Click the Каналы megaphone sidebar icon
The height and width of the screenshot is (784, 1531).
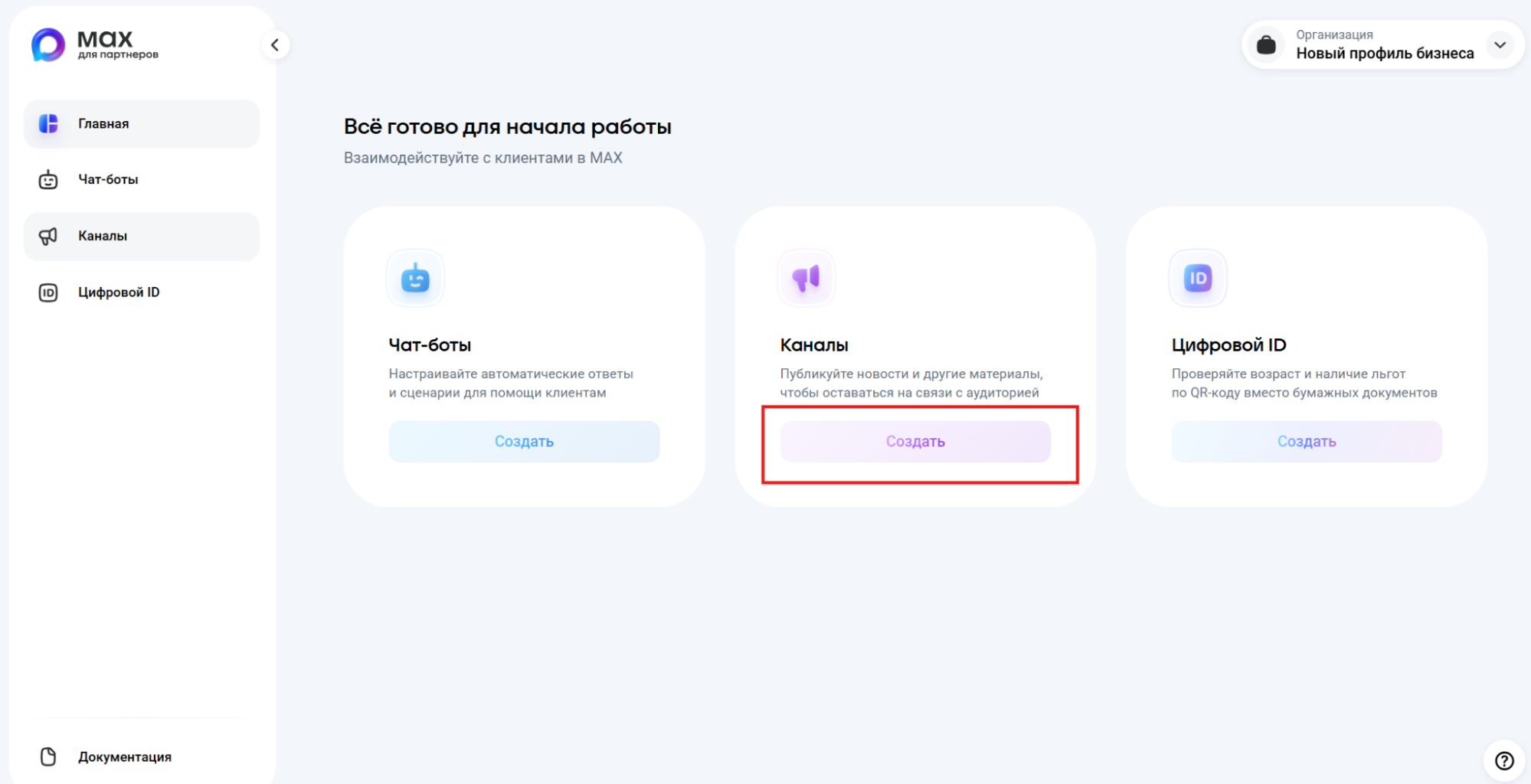48,237
